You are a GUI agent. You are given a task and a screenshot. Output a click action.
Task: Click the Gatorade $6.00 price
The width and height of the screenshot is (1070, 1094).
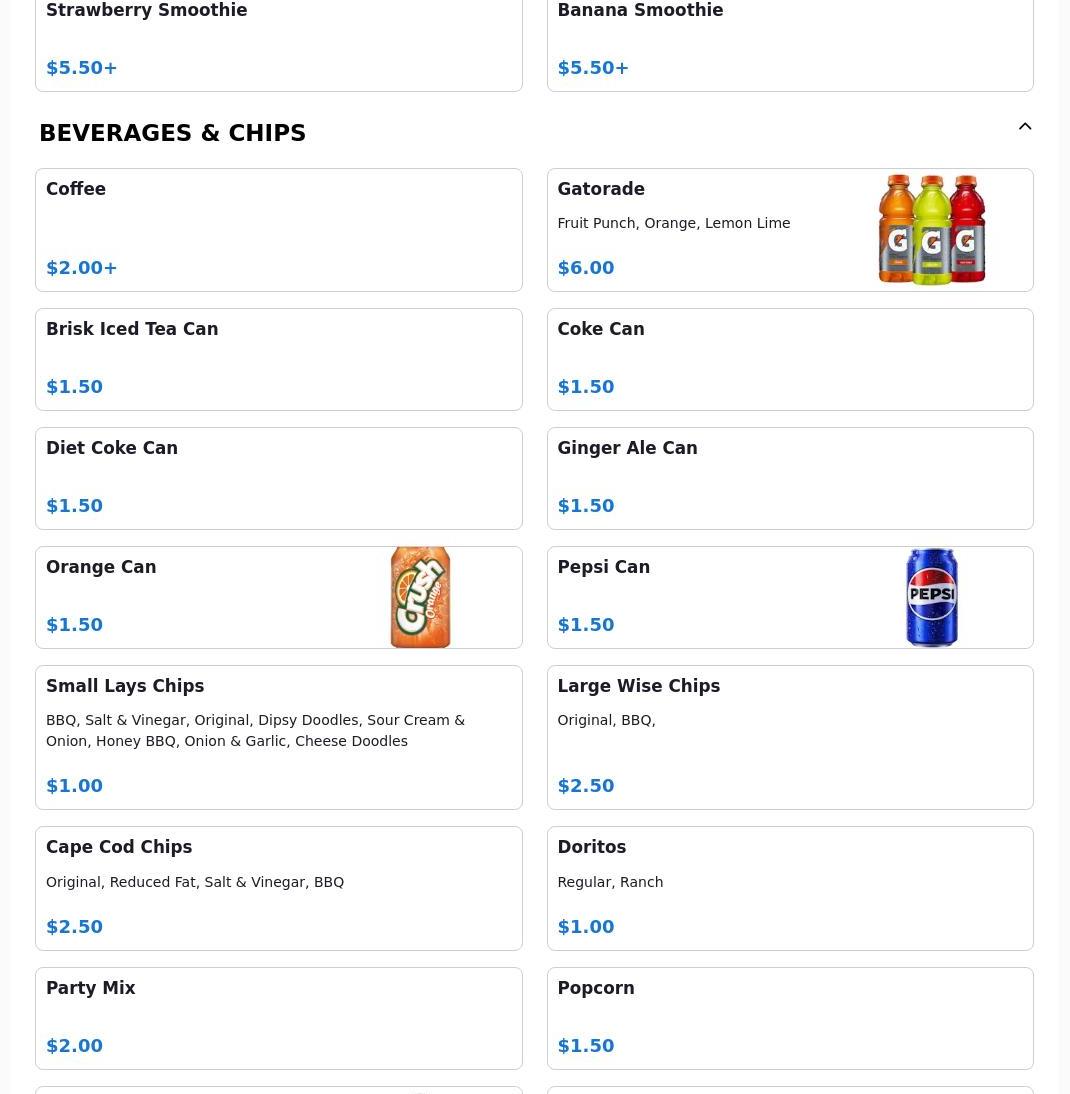pyautogui.click(x=586, y=268)
